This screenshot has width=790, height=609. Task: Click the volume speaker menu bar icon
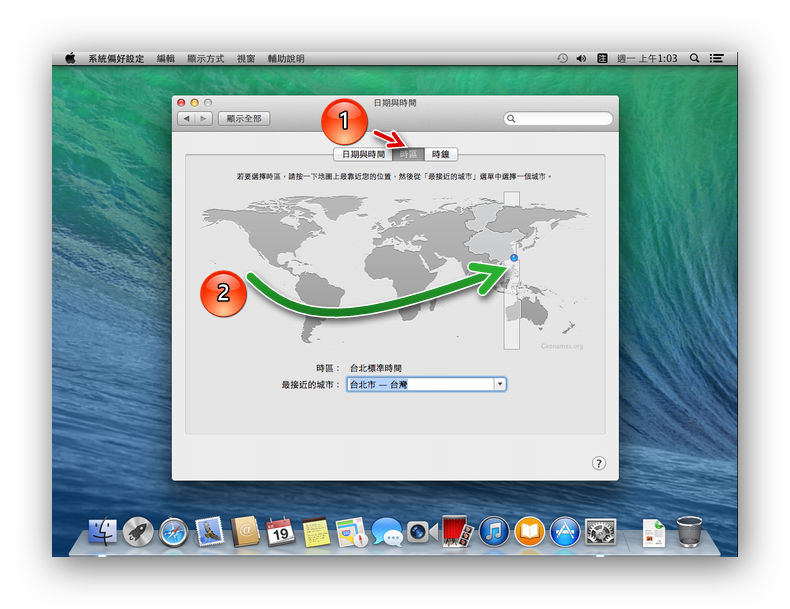click(581, 59)
